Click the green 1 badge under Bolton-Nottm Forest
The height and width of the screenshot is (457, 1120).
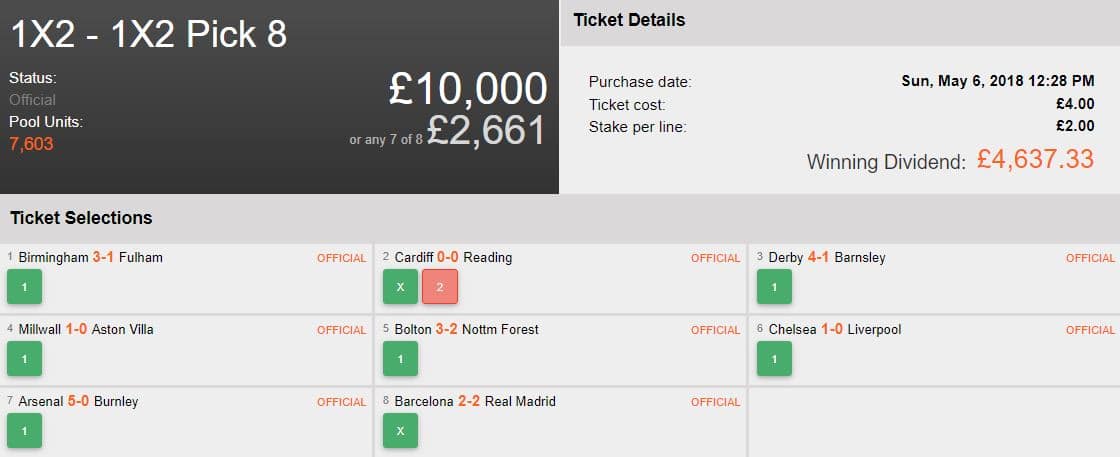[x=400, y=359]
